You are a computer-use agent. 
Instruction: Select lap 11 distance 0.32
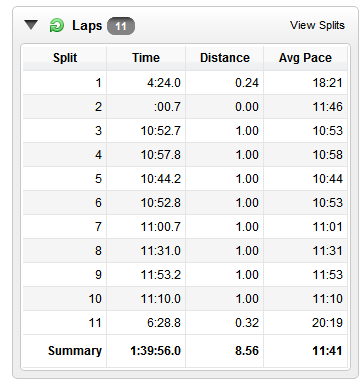[247, 323]
